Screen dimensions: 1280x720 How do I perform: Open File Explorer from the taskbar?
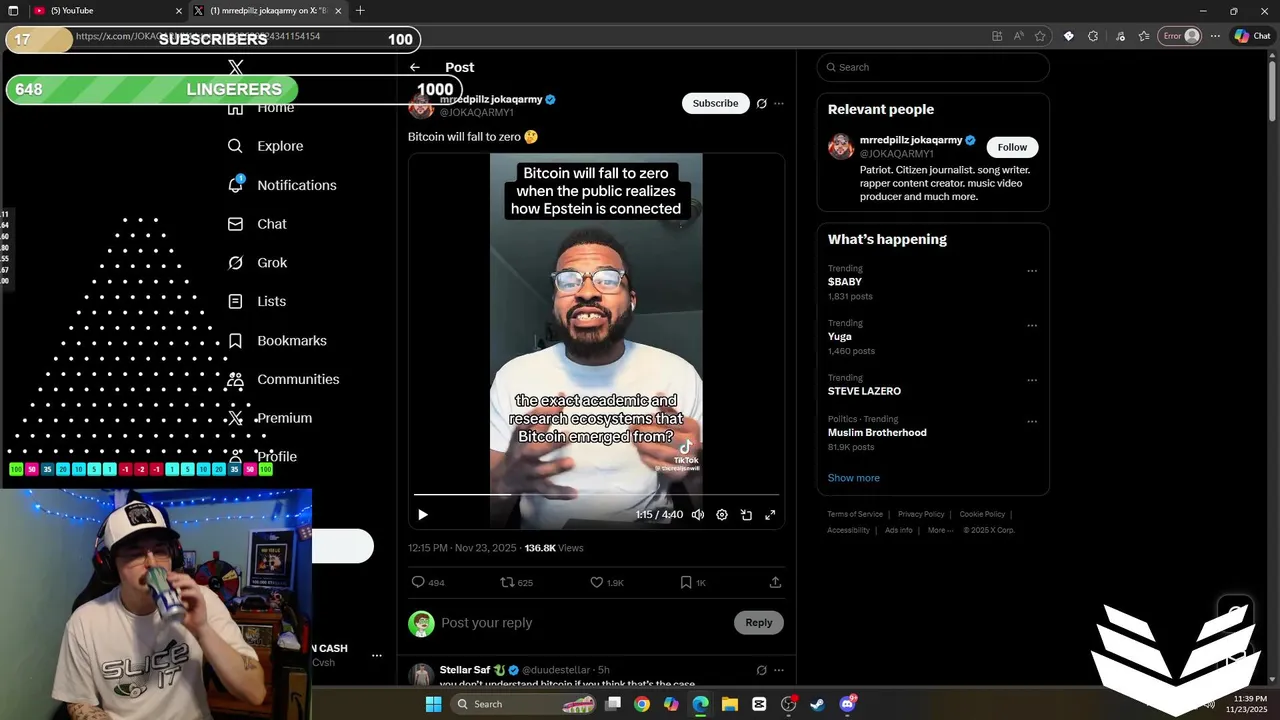[730, 704]
